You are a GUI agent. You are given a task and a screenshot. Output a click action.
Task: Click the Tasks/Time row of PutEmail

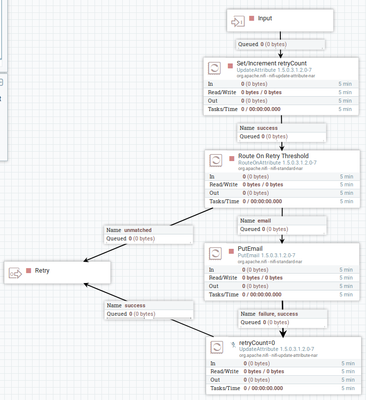coord(282,294)
